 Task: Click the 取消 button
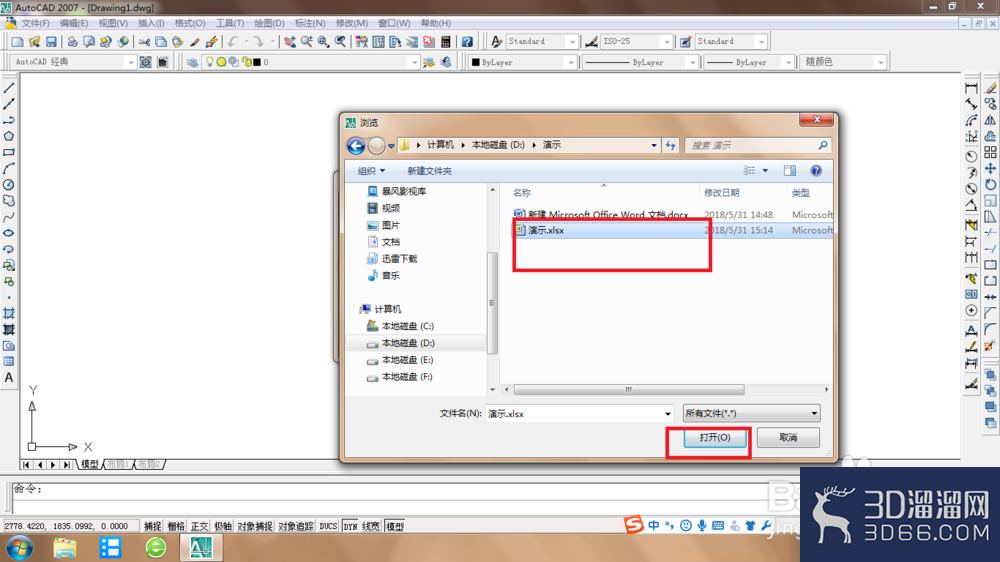[x=788, y=438]
